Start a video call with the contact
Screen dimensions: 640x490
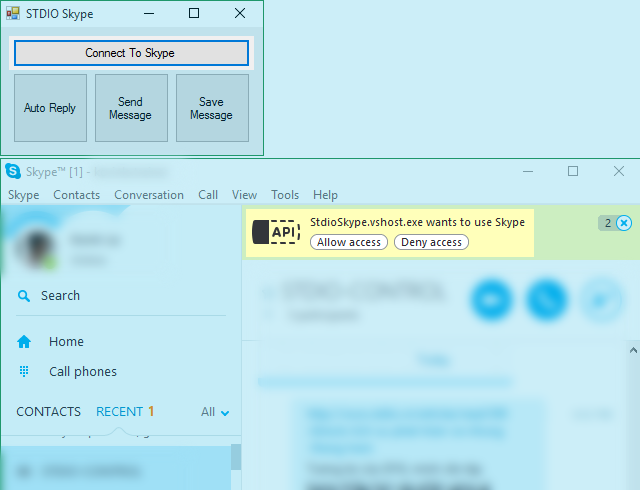click(x=491, y=300)
